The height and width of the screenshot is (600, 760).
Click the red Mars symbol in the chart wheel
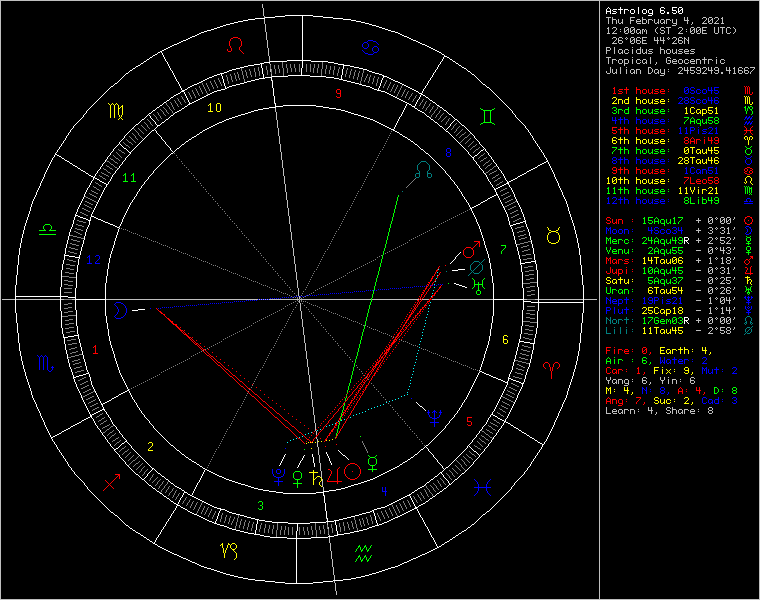point(471,249)
